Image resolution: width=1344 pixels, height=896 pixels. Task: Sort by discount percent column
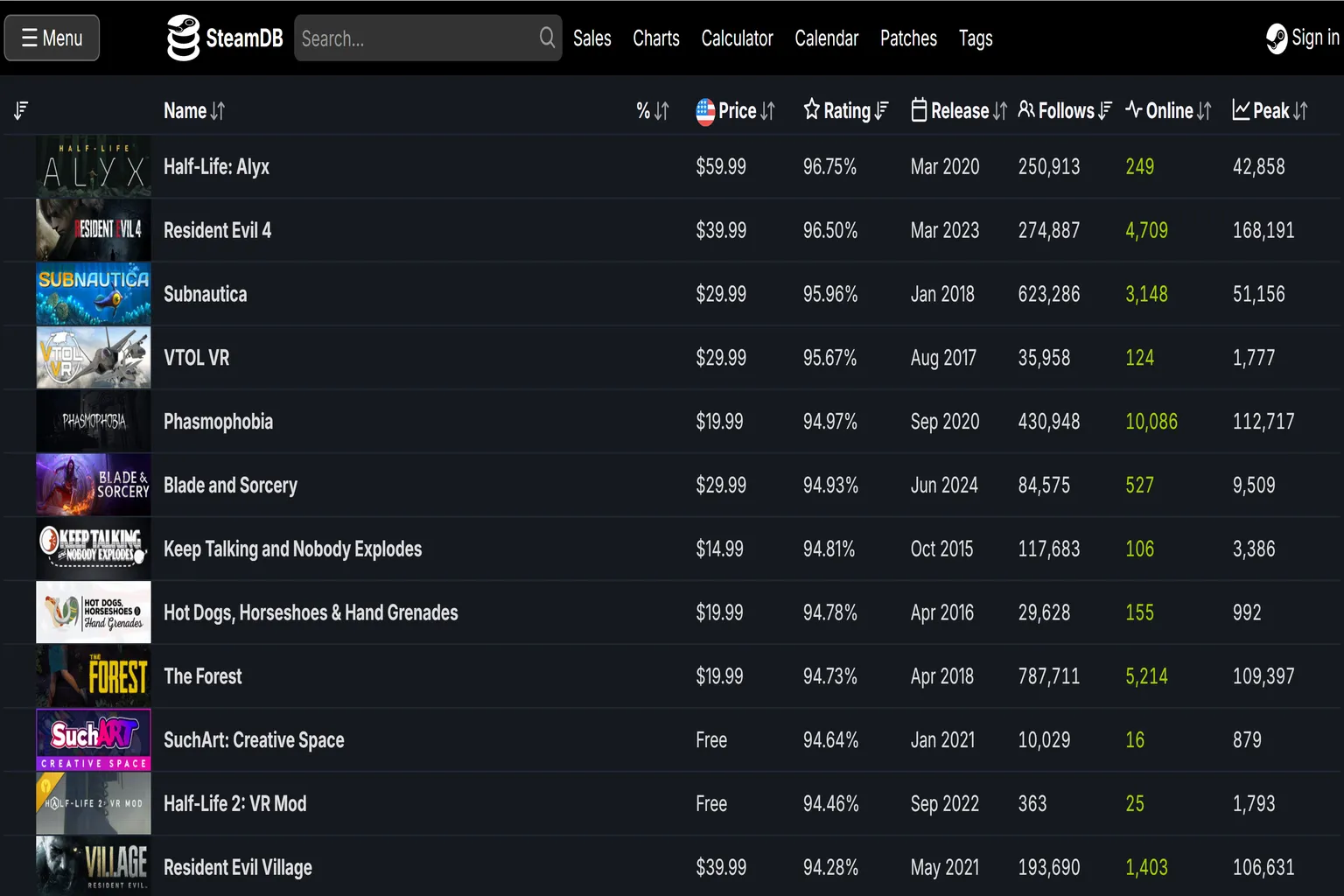click(653, 111)
